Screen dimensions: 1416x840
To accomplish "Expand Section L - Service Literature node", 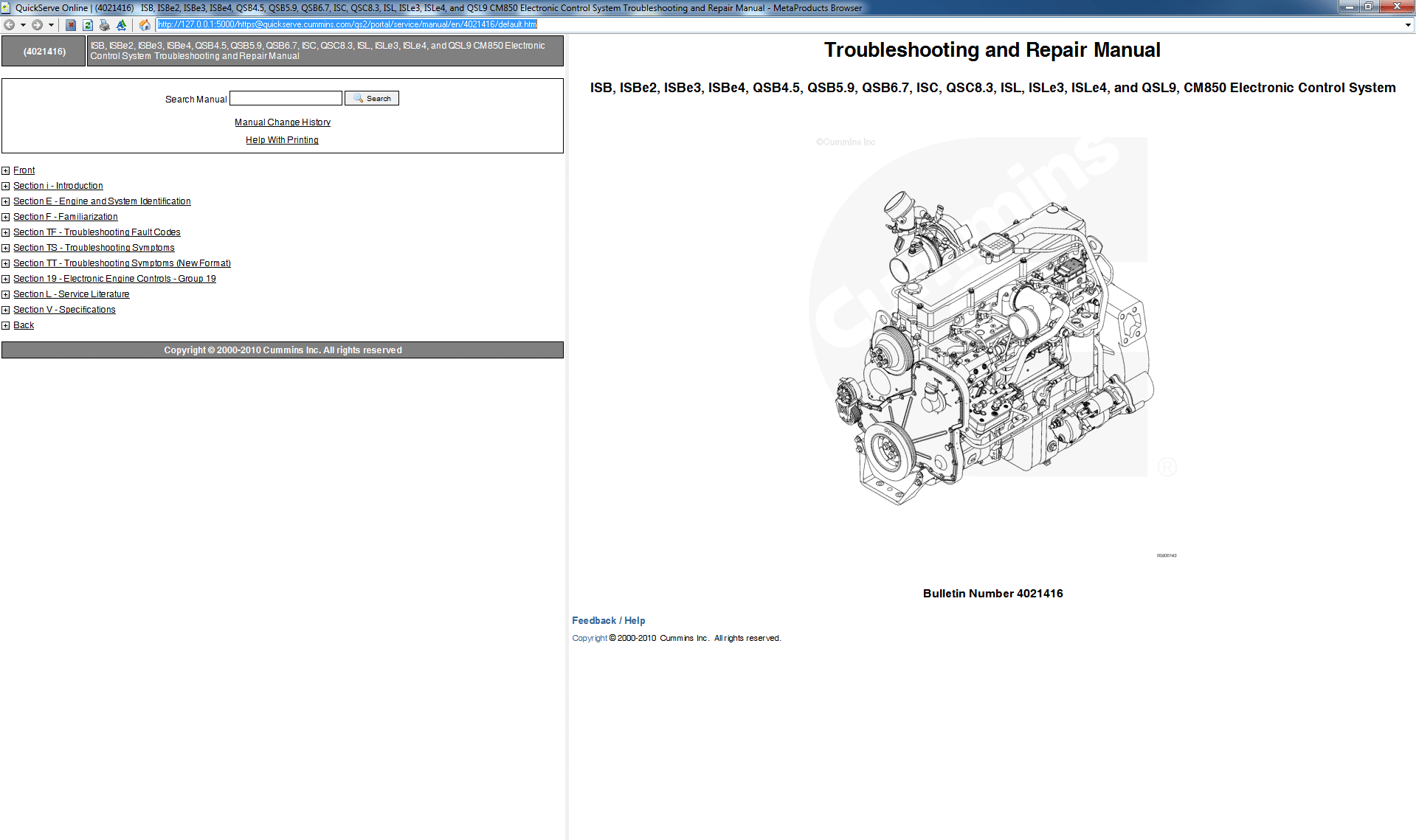I will tap(6, 294).
